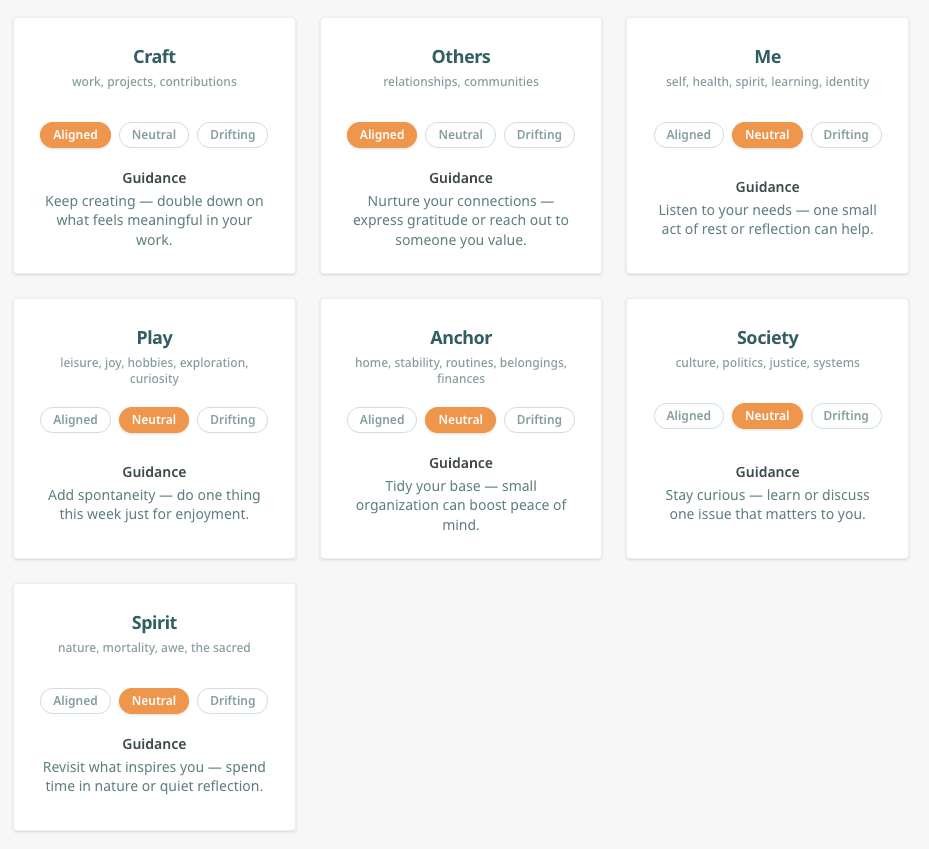The image size is (929, 849).
Task: Click the Spirit card heading
Action: pos(154,623)
